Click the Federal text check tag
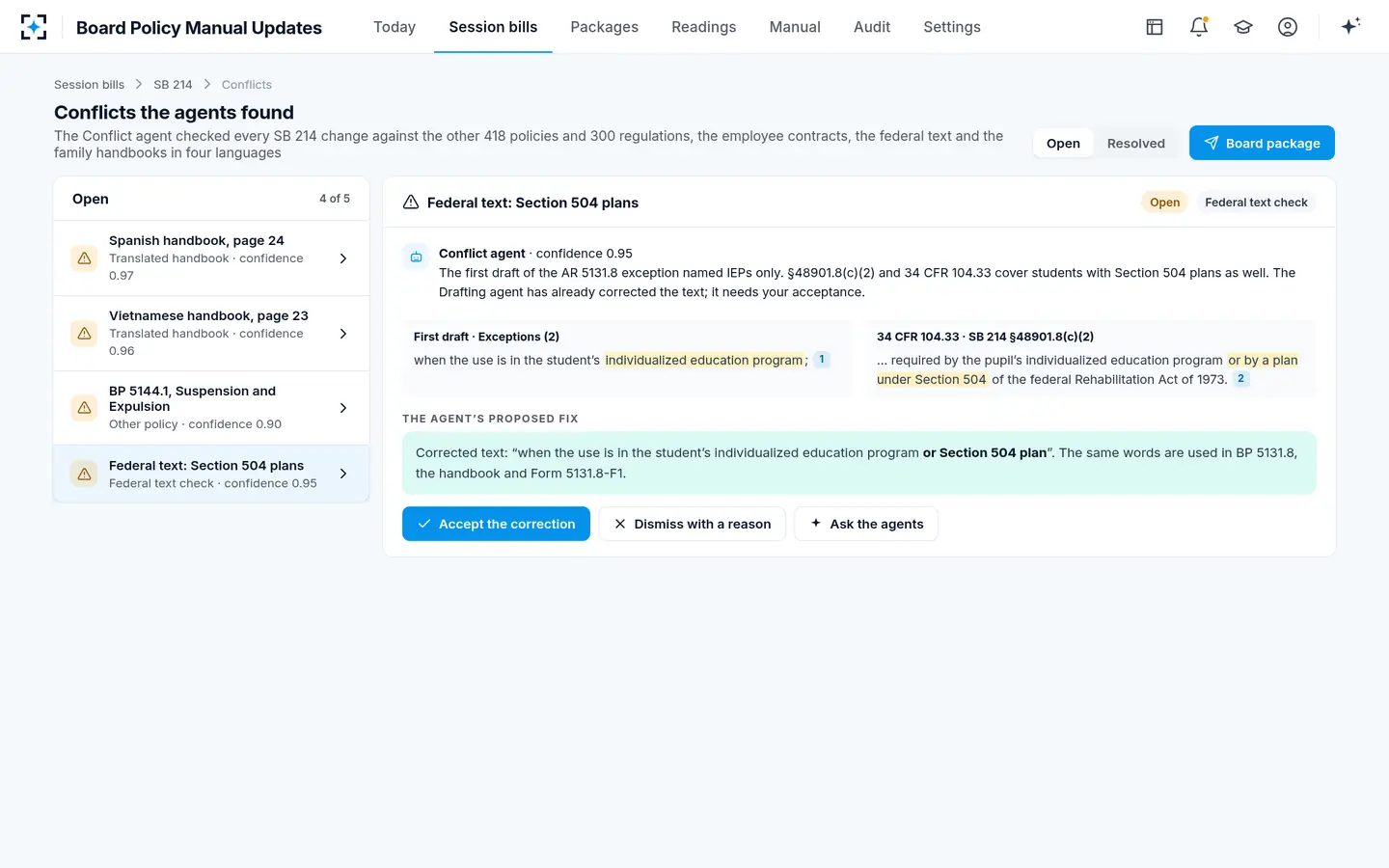This screenshot has height=868, width=1389. (1256, 203)
